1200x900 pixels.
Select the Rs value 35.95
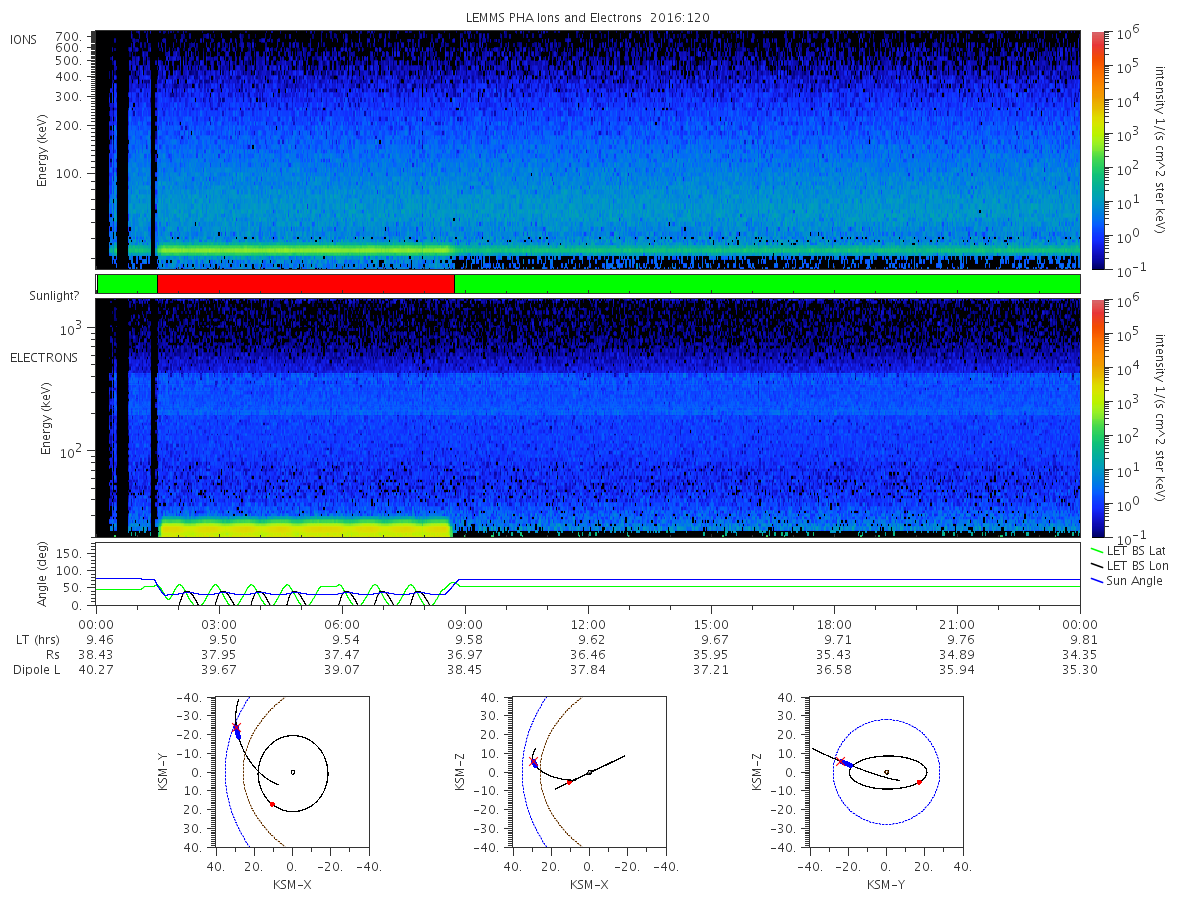[x=710, y=654]
